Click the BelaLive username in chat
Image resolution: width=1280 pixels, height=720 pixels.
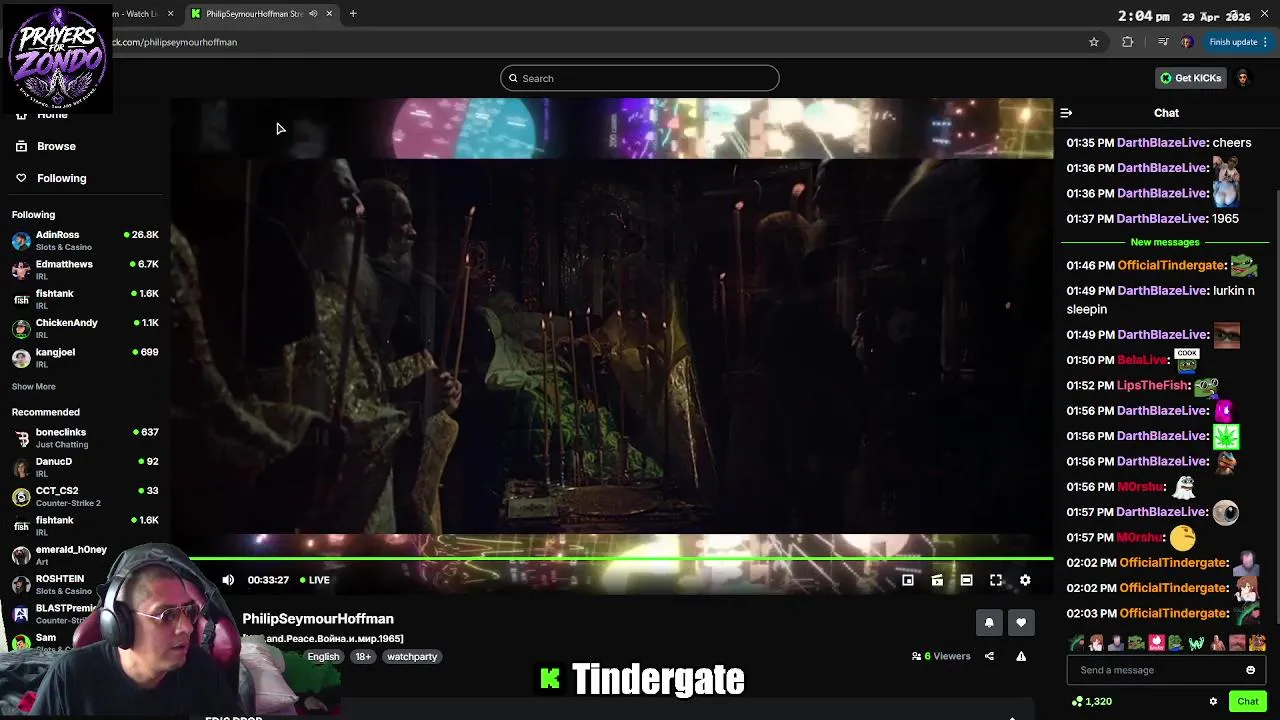pos(1142,360)
